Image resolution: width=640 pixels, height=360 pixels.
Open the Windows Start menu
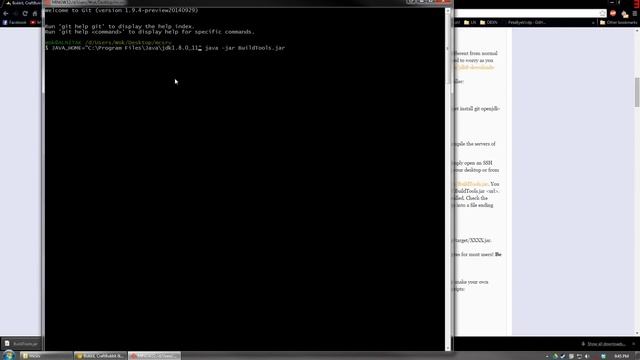click(x=8, y=355)
